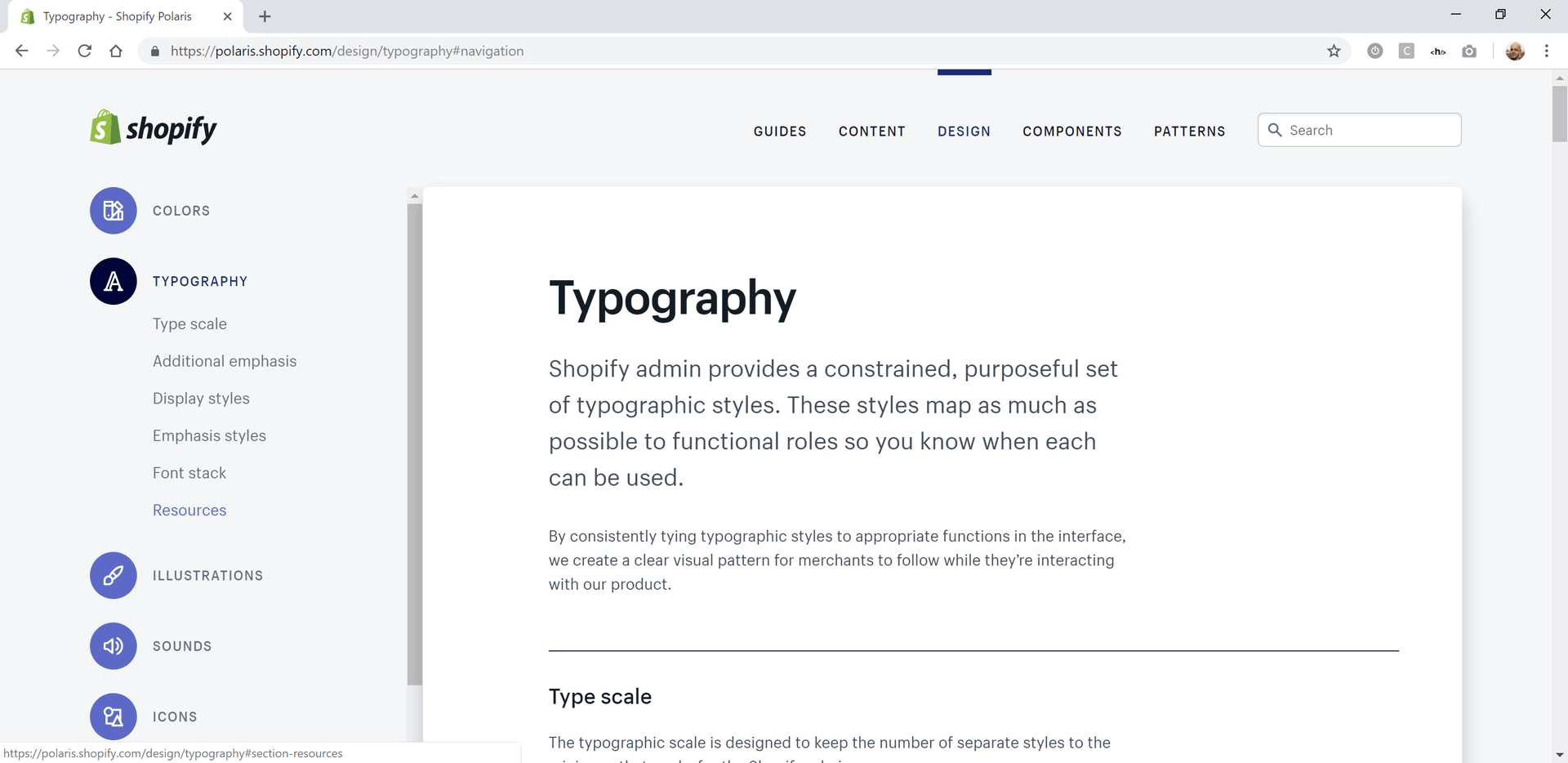Jump to Display styles section
The width and height of the screenshot is (1568, 763).
[201, 399]
